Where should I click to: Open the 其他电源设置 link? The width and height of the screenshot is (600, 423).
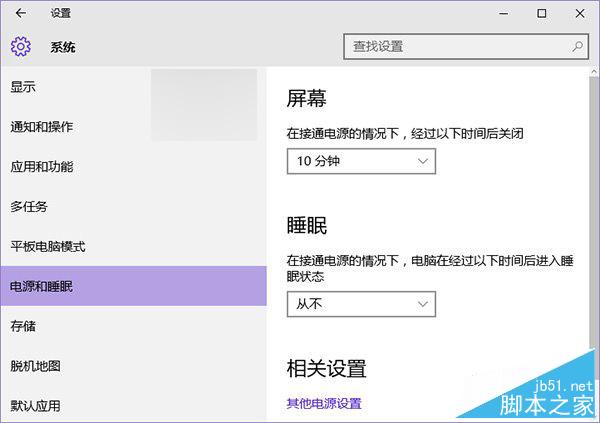click(x=324, y=404)
